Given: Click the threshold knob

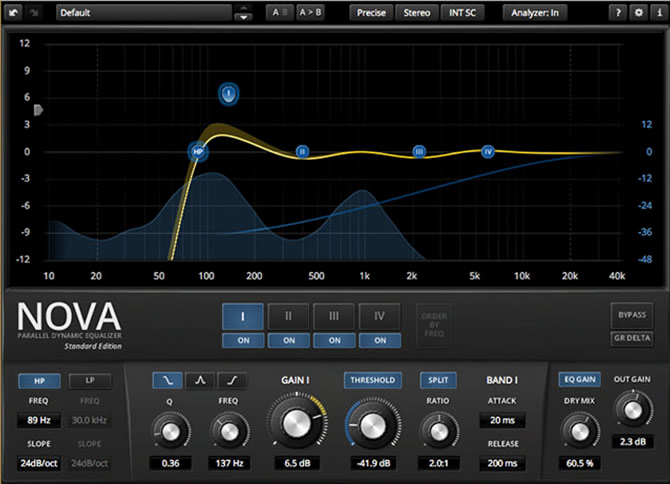Looking at the screenshot, I should click(x=373, y=425).
